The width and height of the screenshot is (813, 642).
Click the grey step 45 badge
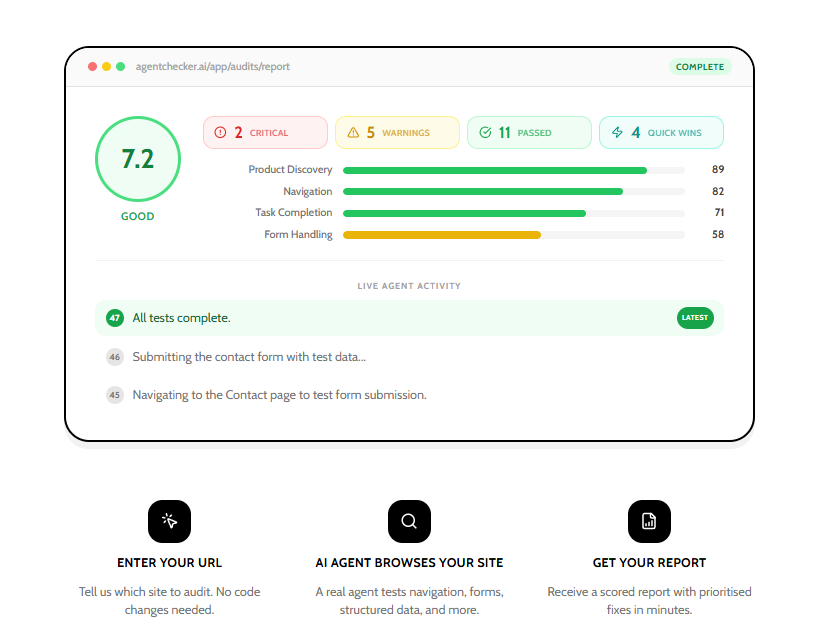pos(115,395)
